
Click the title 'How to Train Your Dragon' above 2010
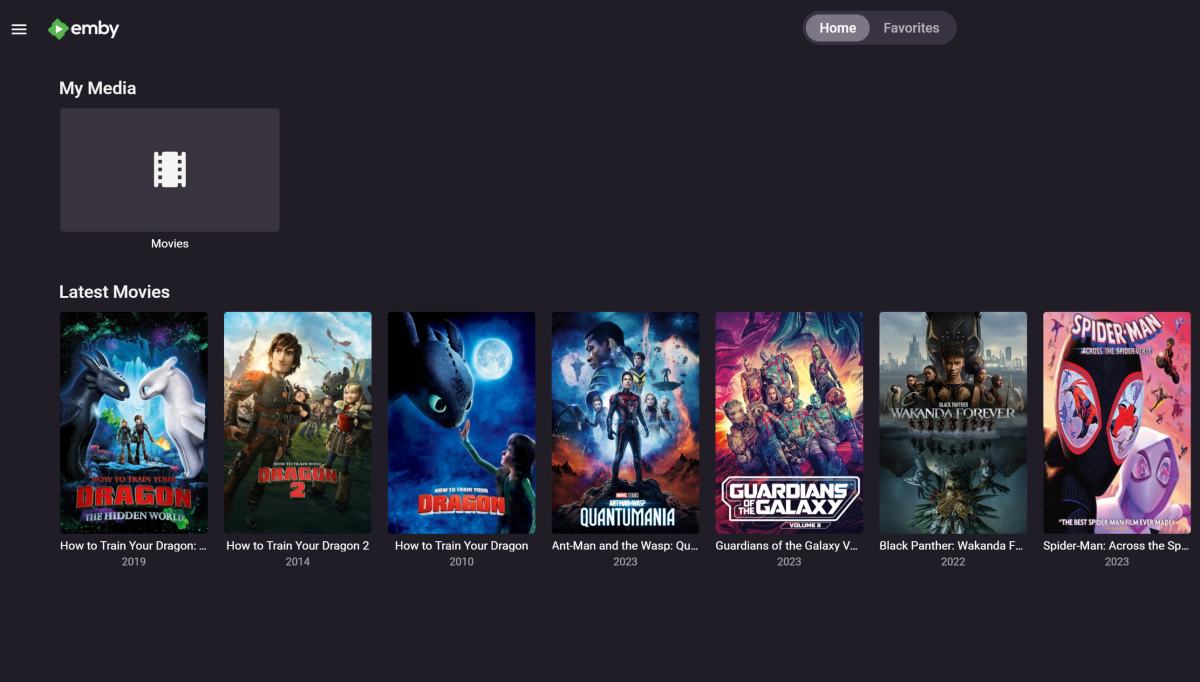click(462, 546)
